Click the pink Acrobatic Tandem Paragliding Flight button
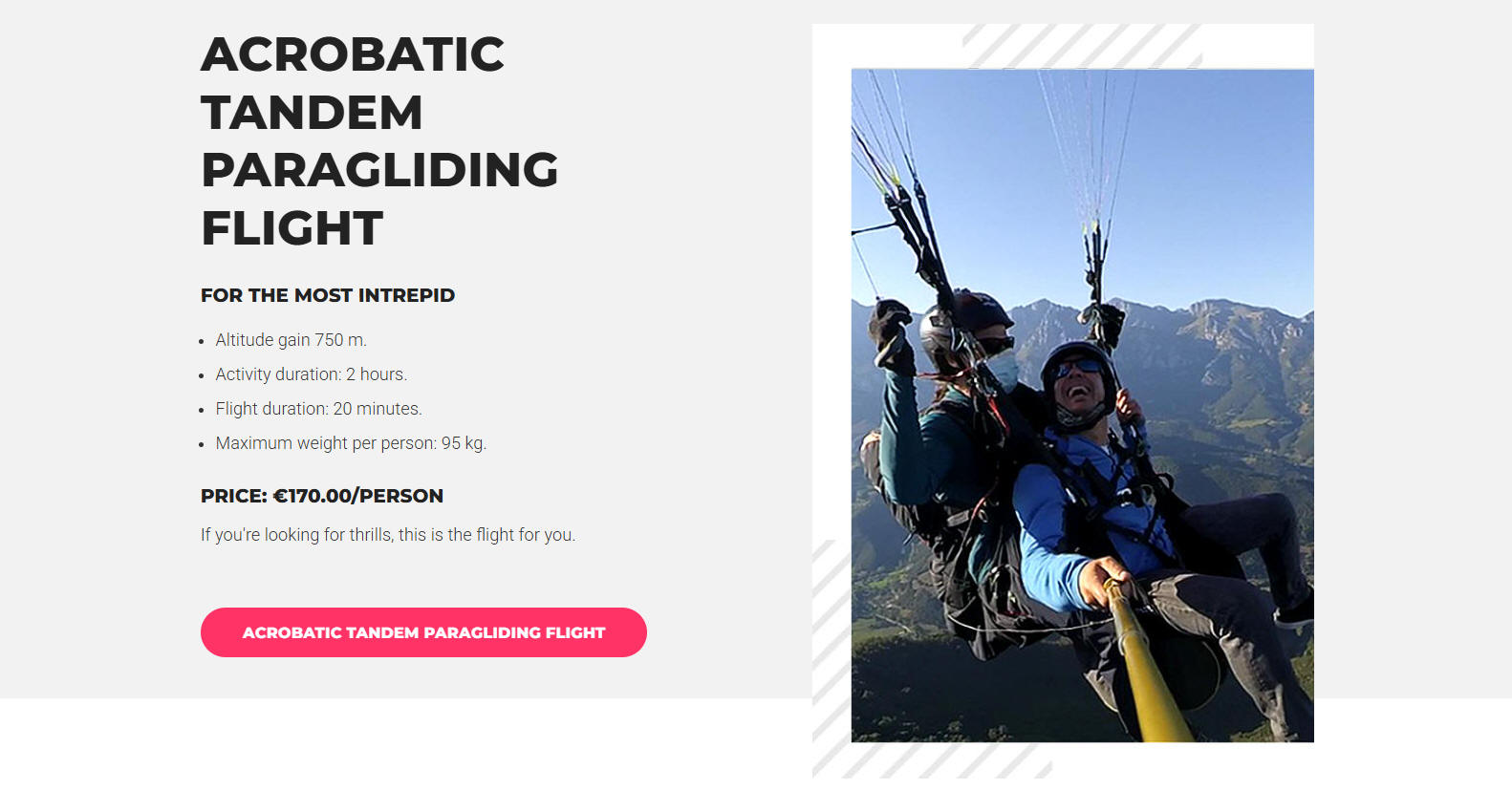The width and height of the screenshot is (1512, 812). coord(423,632)
